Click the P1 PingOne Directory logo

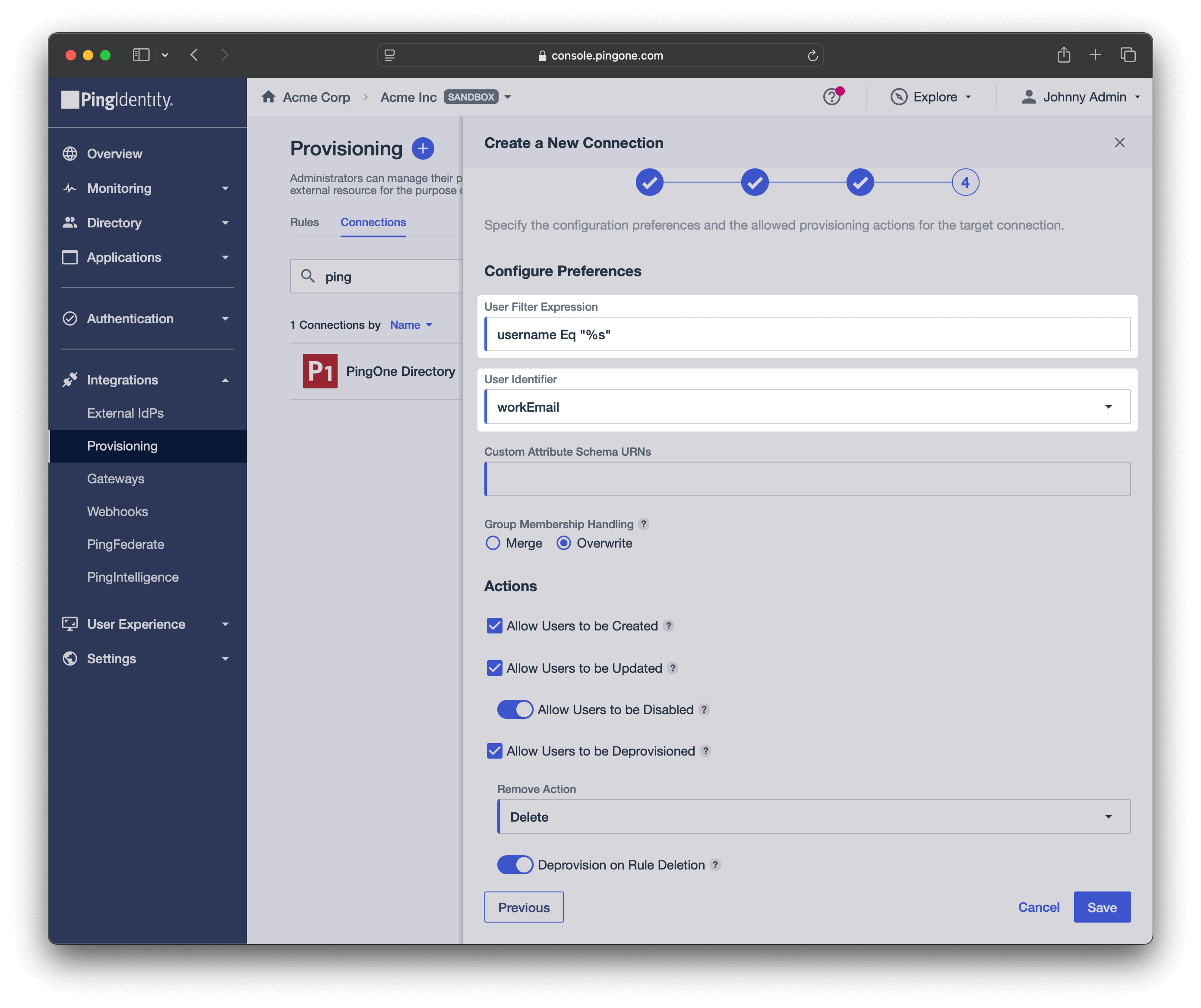(x=320, y=371)
